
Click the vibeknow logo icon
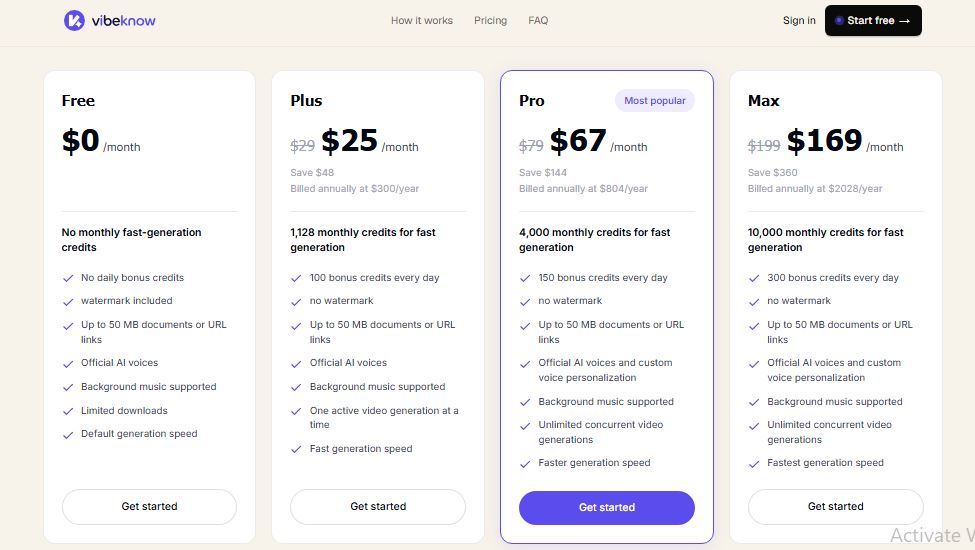click(x=74, y=21)
